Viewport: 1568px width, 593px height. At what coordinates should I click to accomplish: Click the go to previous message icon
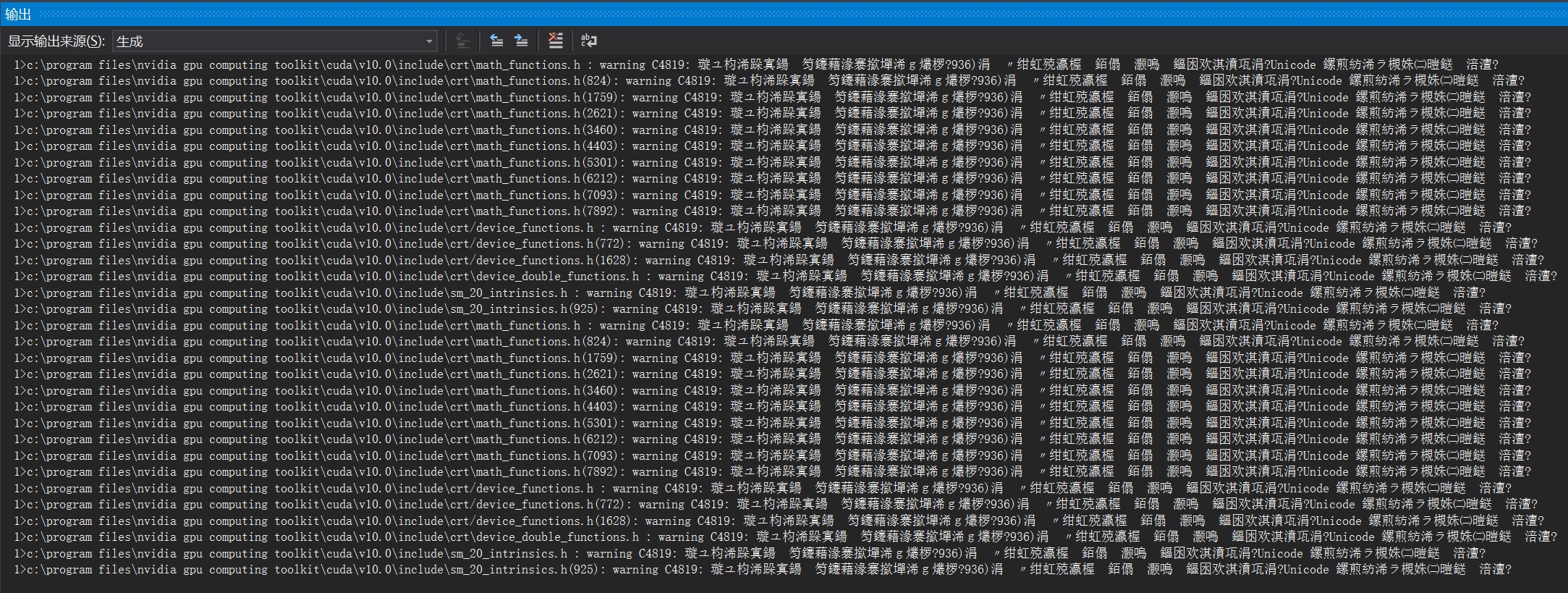coord(496,41)
